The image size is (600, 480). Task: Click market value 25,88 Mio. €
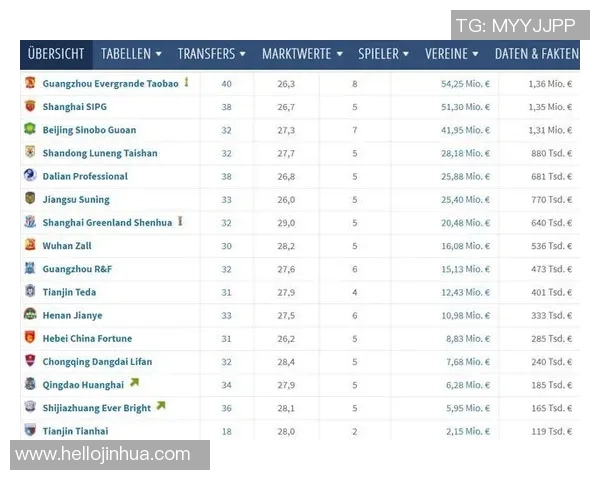click(x=465, y=176)
